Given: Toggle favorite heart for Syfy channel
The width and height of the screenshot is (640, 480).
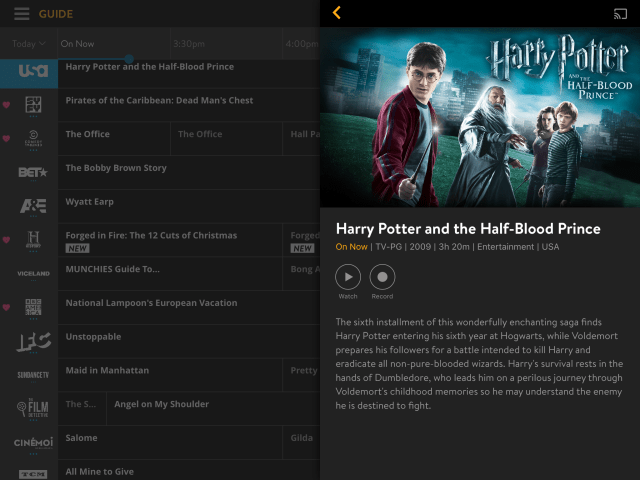Looking at the screenshot, I should coord(7,105).
